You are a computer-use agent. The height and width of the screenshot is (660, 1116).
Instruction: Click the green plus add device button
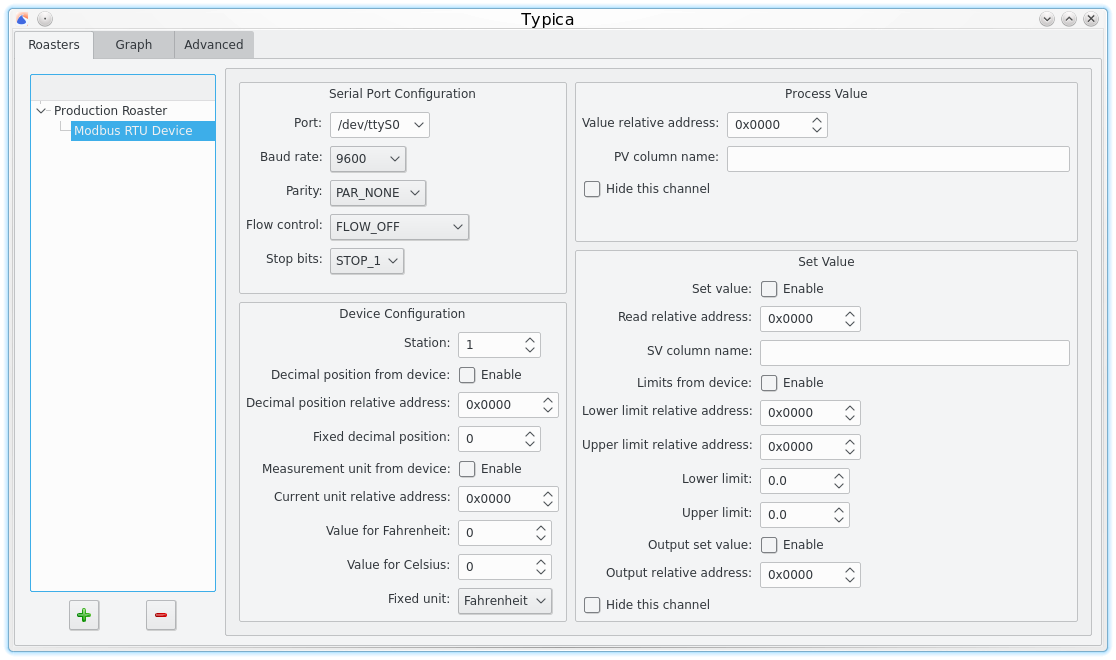click(x=84, y=615)
